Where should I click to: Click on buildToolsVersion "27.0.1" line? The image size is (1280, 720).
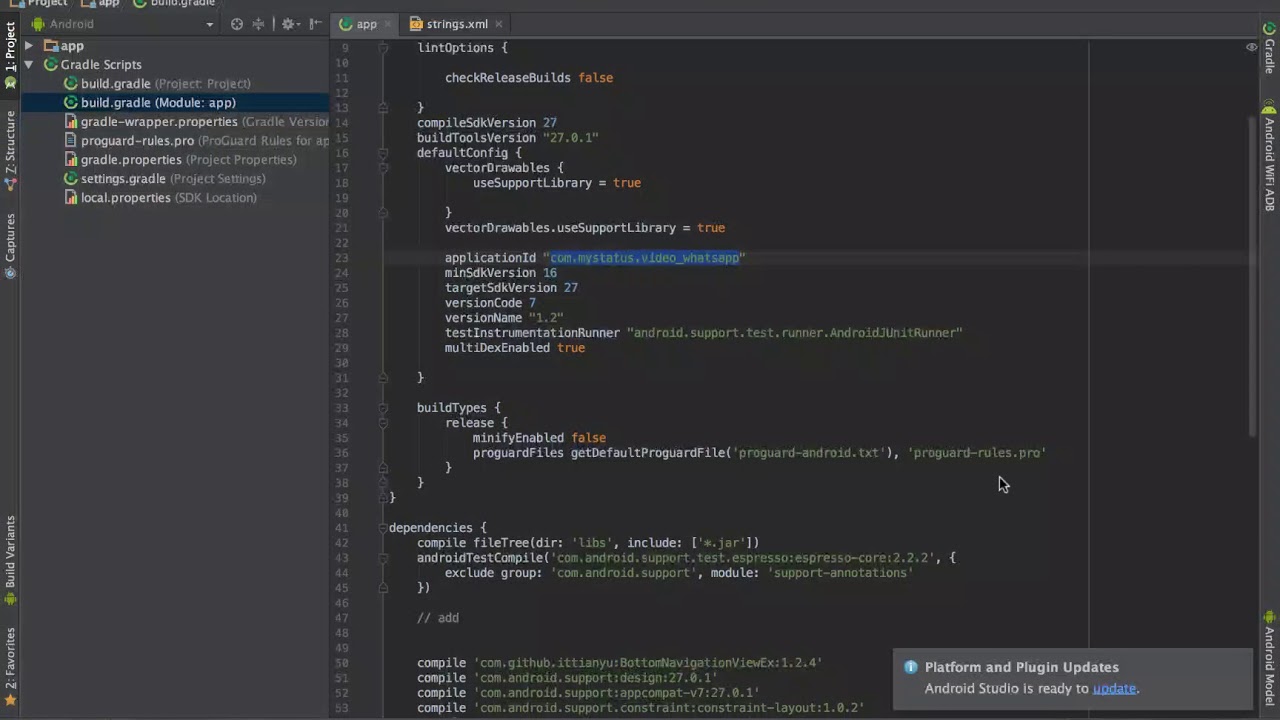(x=508, y=138)
